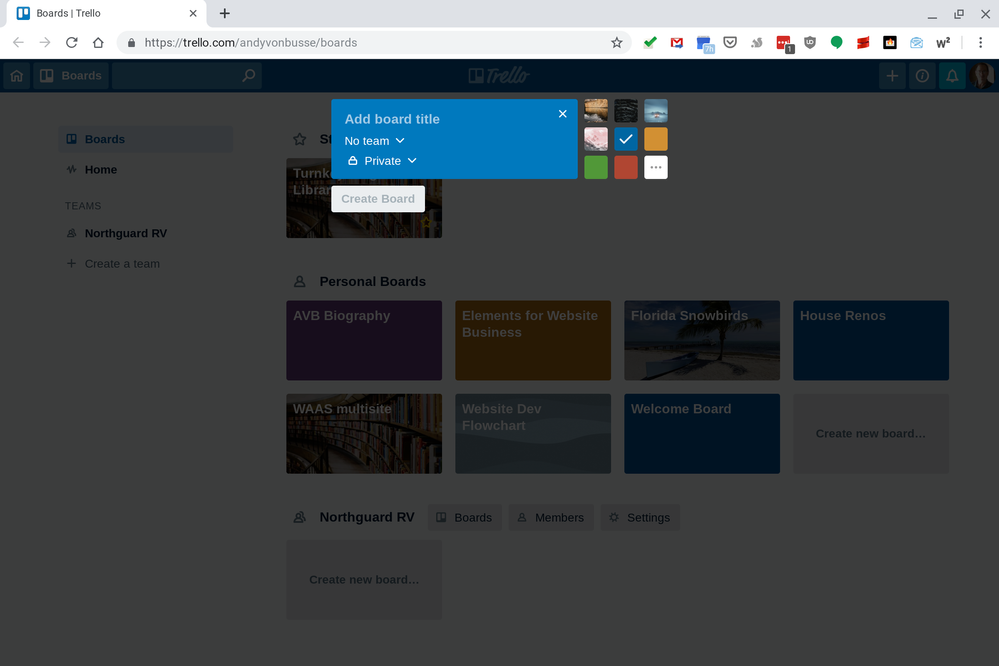
Task: Choose the orange canyon photo background
Action: click(x=596, y=110)
